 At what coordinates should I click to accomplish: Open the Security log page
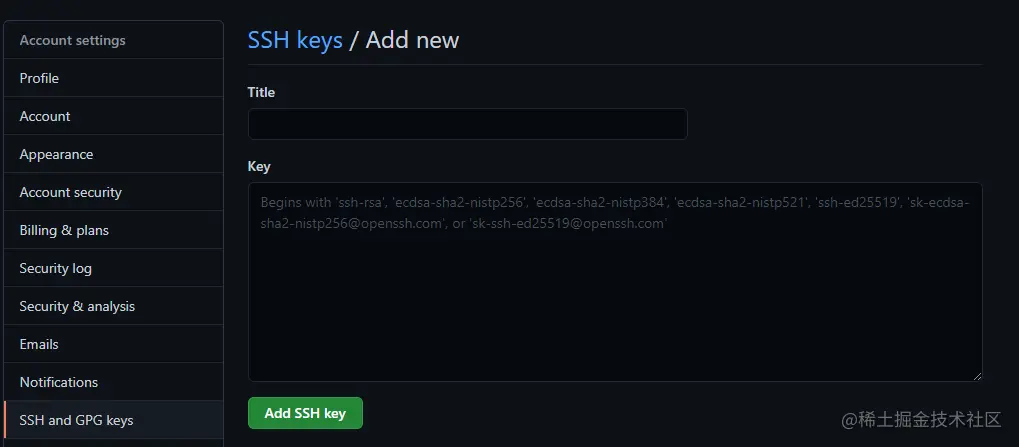tap(55, 268)
